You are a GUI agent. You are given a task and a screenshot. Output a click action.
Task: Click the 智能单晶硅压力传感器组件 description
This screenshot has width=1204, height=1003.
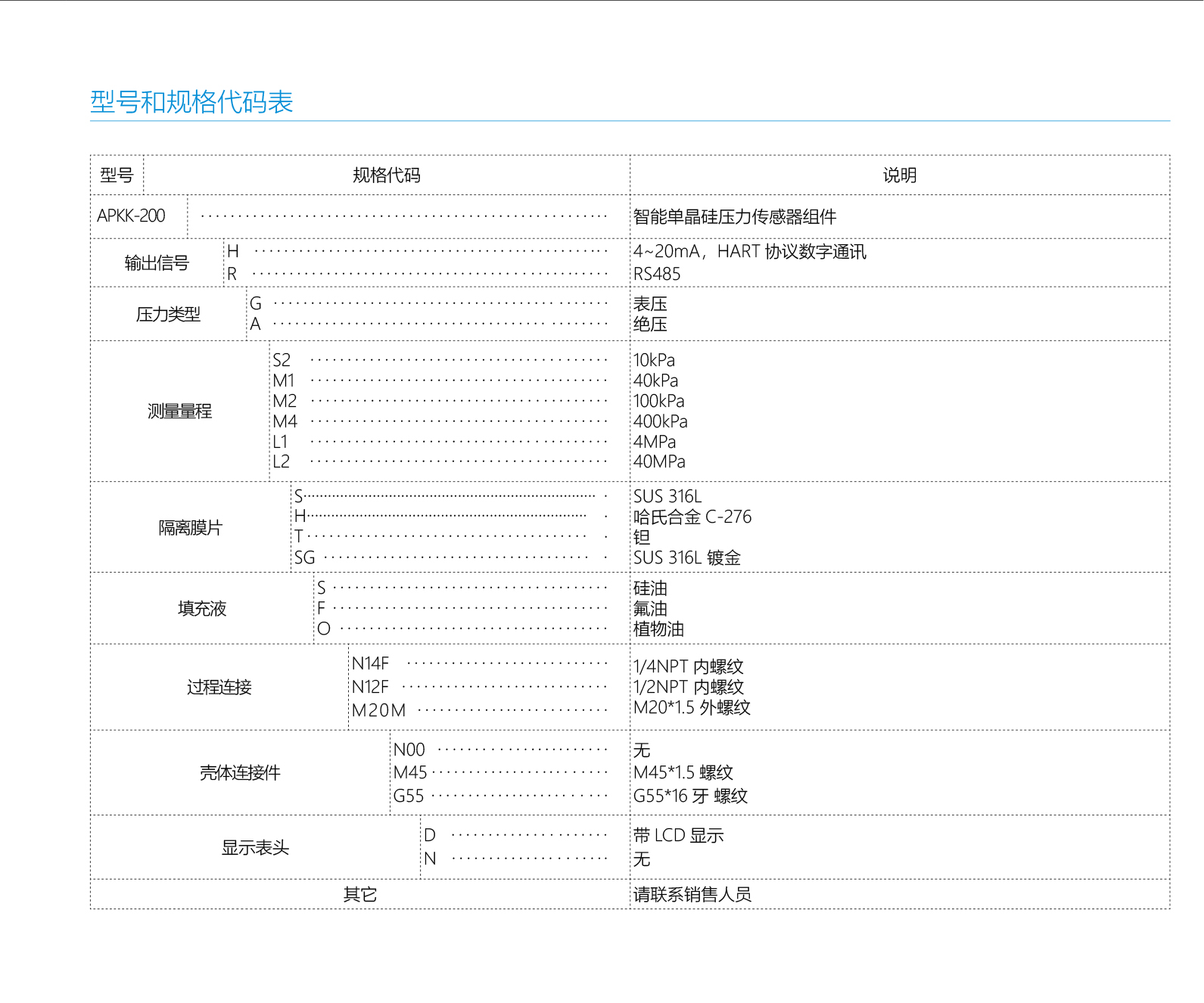point(734,217)
